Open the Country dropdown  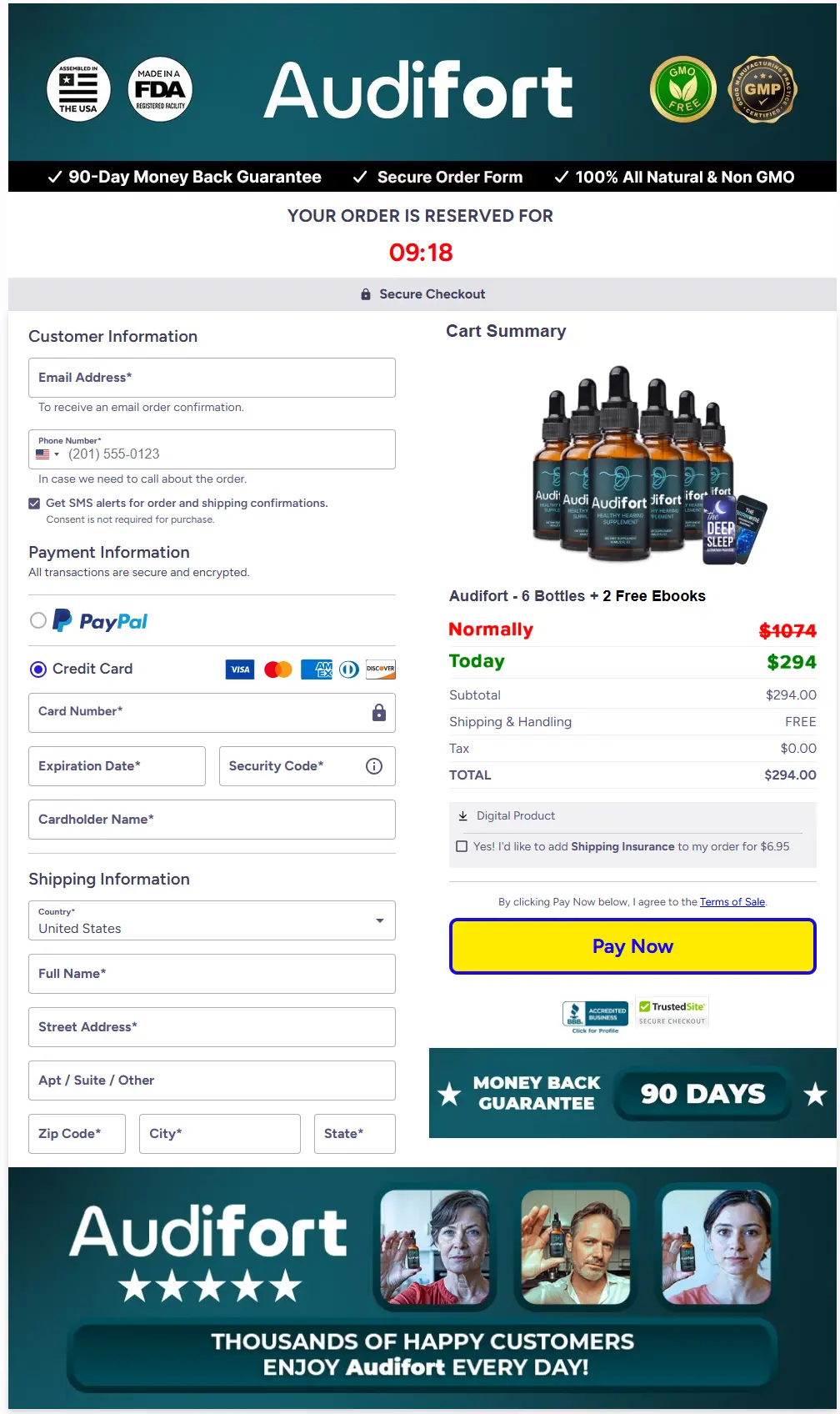point(212,920)
